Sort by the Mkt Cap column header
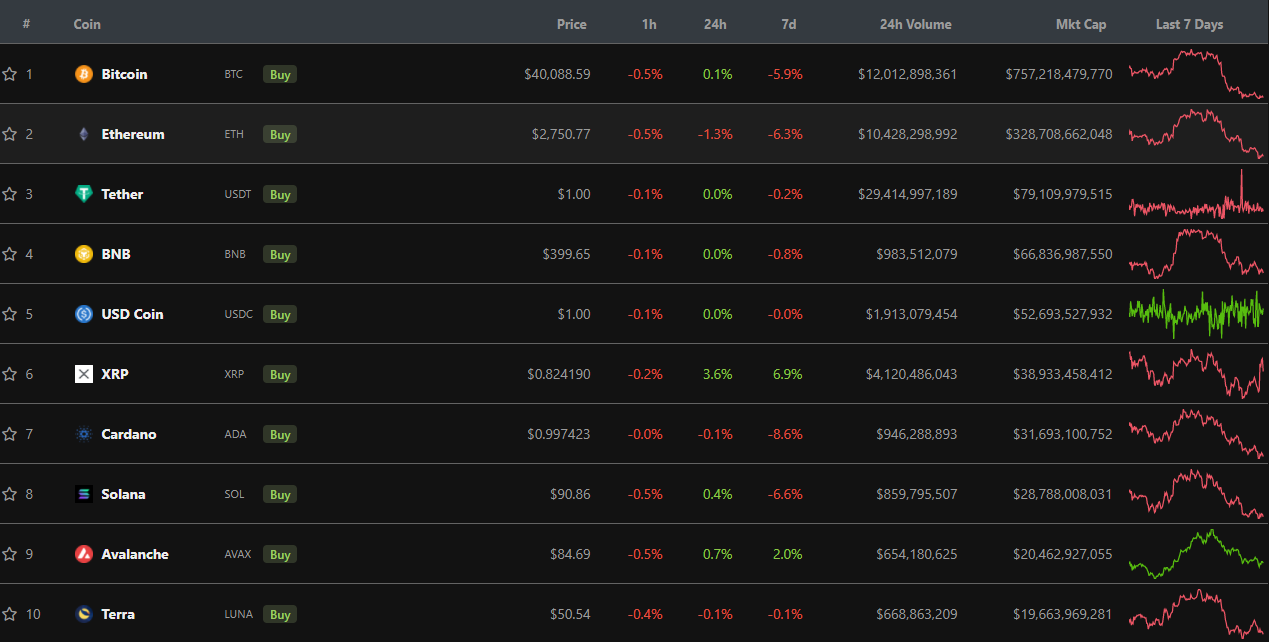The height and width of the screenshot is (642, 1269). point(1081,24)
